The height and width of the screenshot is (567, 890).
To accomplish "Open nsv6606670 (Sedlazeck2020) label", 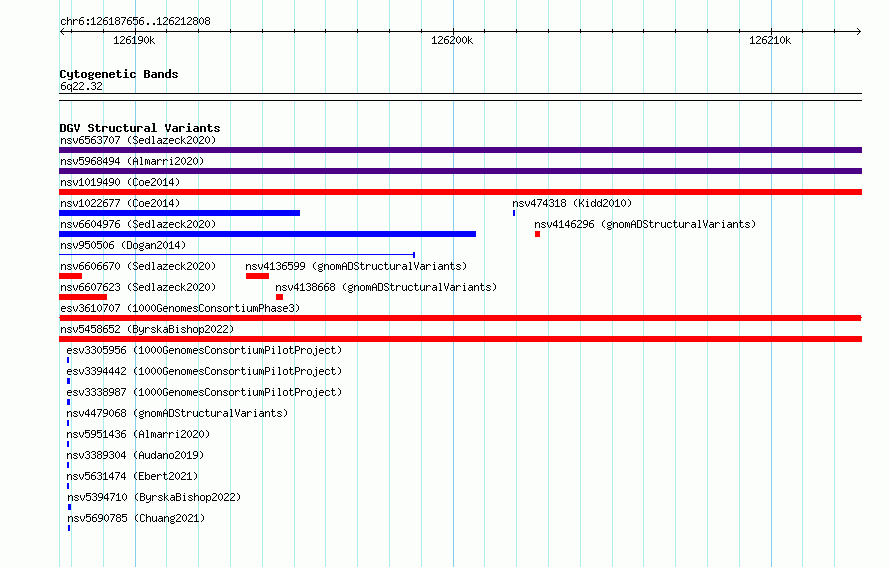I will (138, 266).
